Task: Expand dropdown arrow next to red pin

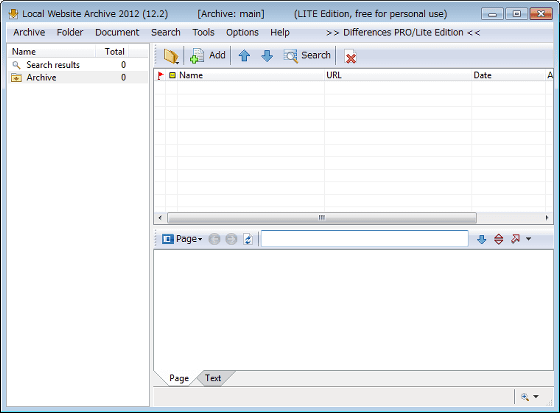Action: click(529, 239)
